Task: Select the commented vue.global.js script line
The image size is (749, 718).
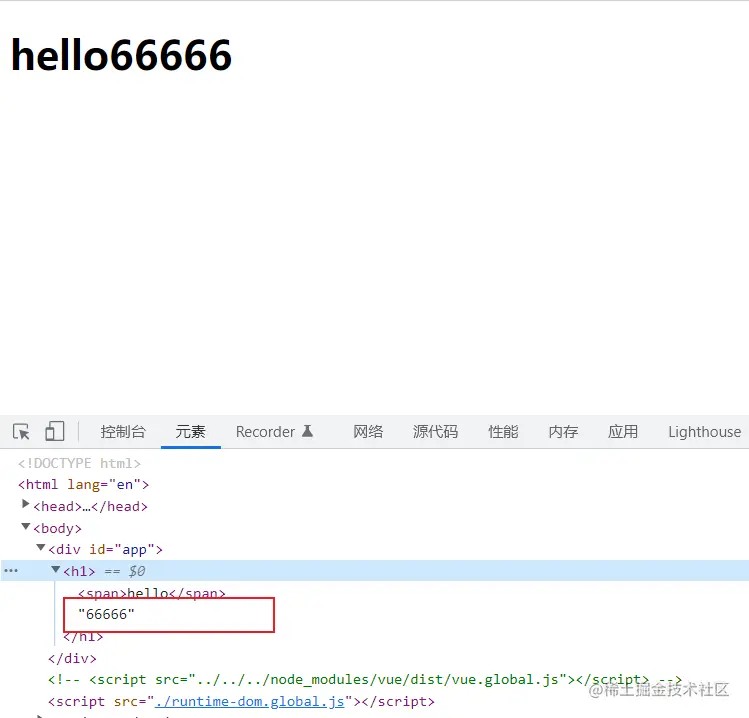Action: pyautogui.click(x=365, y=680)
